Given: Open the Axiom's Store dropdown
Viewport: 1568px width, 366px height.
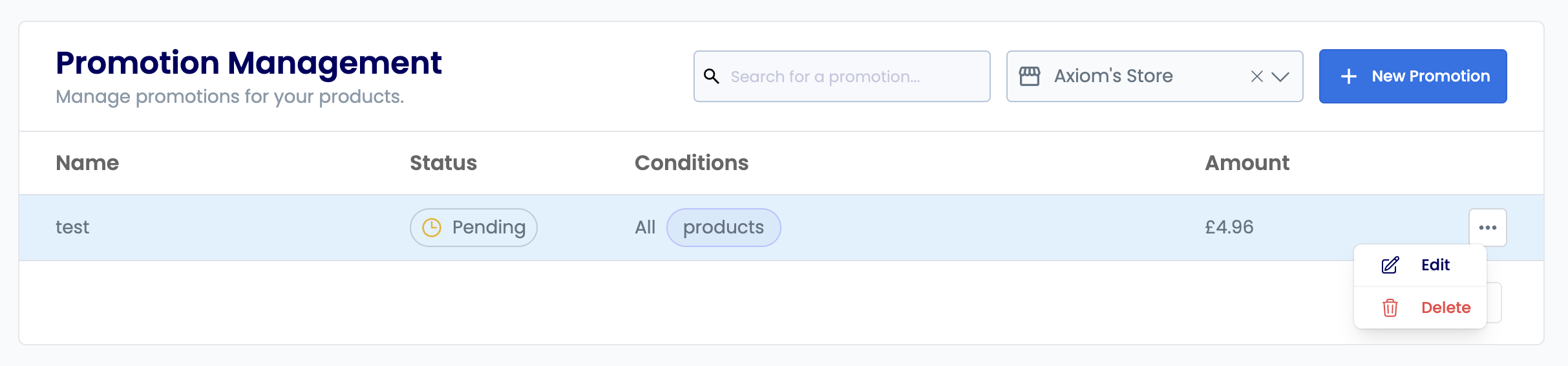Looking at the screenshot, I should point(1154,76).
